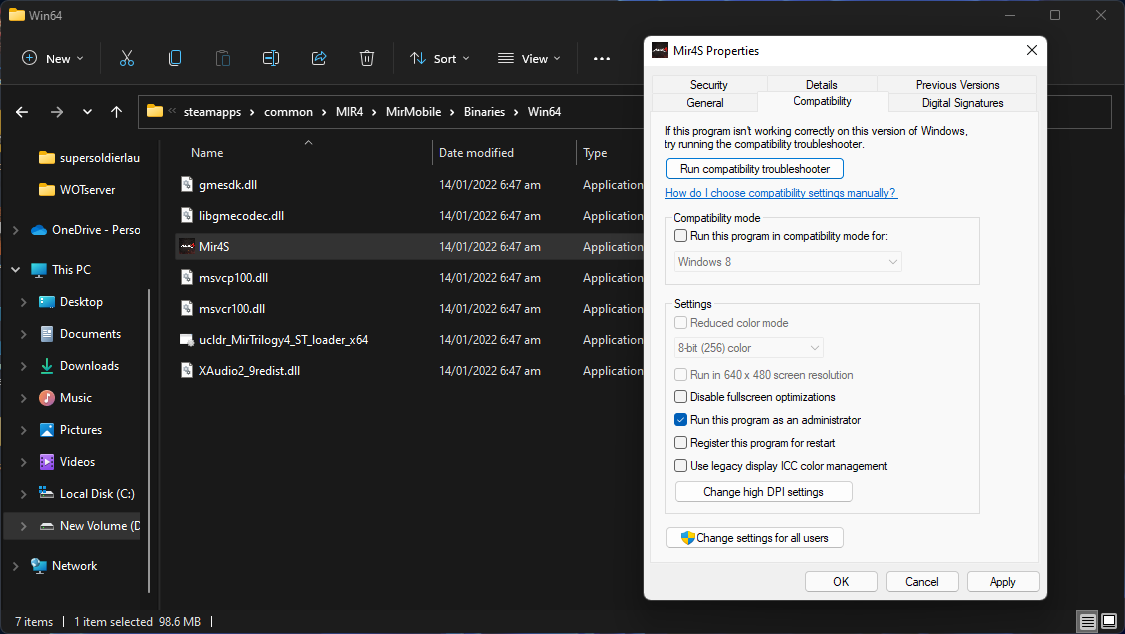Switch to the Previous Versions tab
The width and height of the screenshot is (1125, 634).
(x=957, y=85)
